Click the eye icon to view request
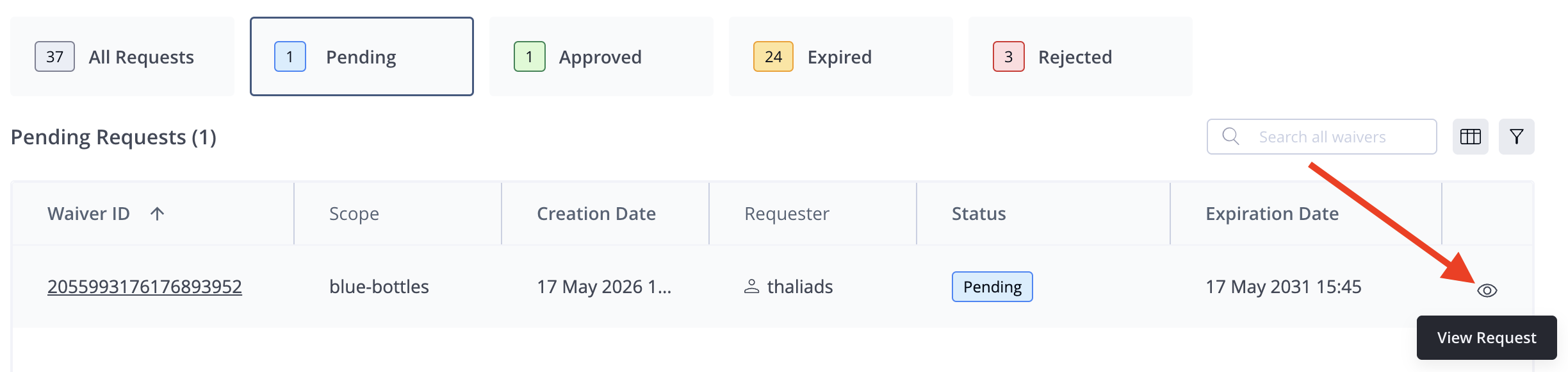The height and width of the screenshot is (372, 1568). [1487, 291]
